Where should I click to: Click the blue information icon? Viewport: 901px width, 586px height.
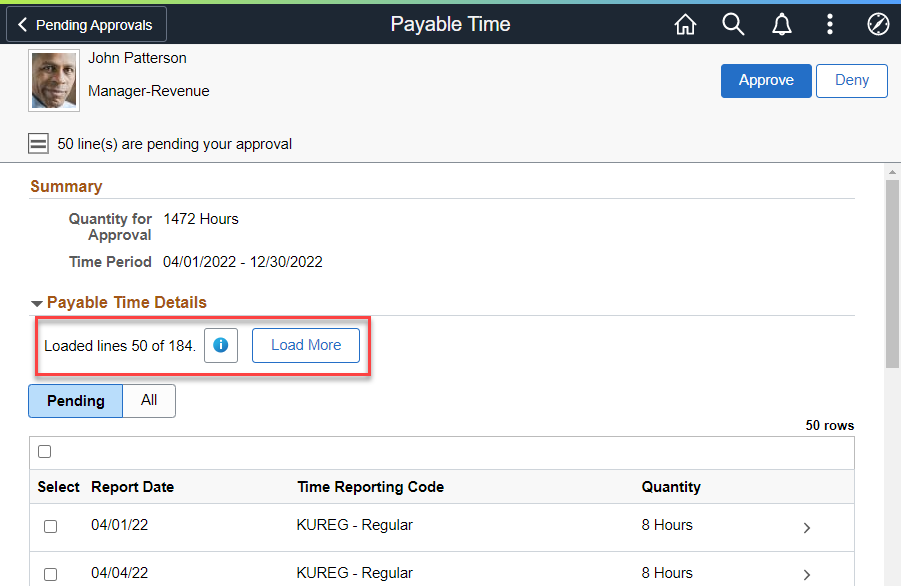(221, 345)
